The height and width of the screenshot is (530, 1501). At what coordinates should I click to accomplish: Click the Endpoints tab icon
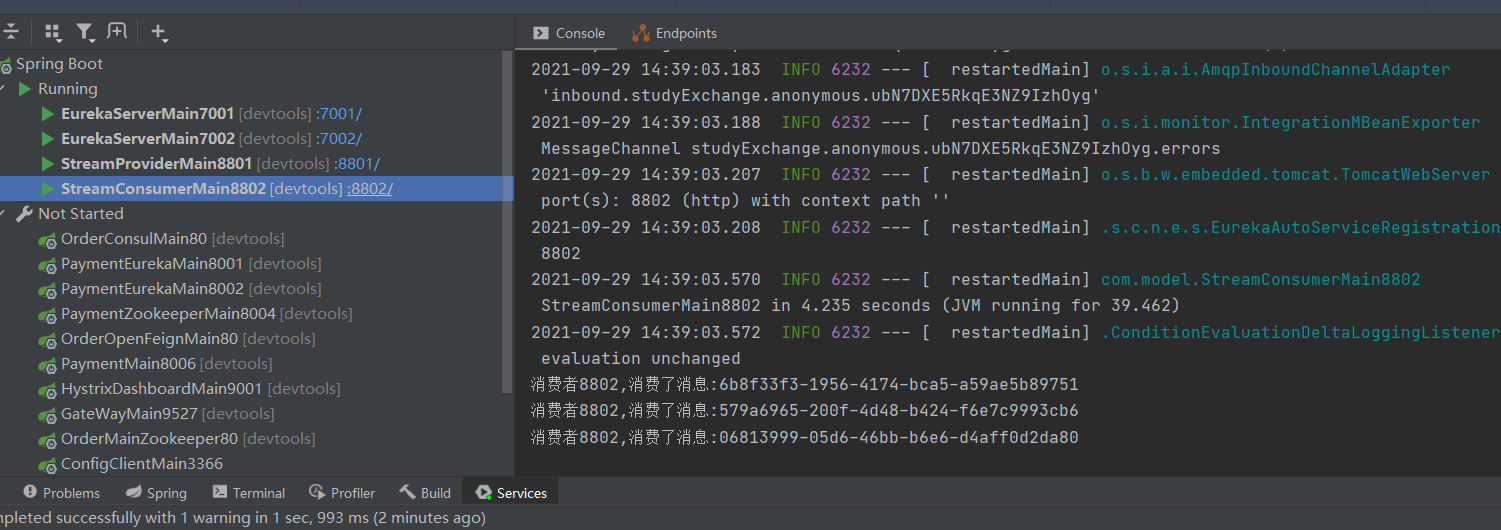(x=640, y=33)
